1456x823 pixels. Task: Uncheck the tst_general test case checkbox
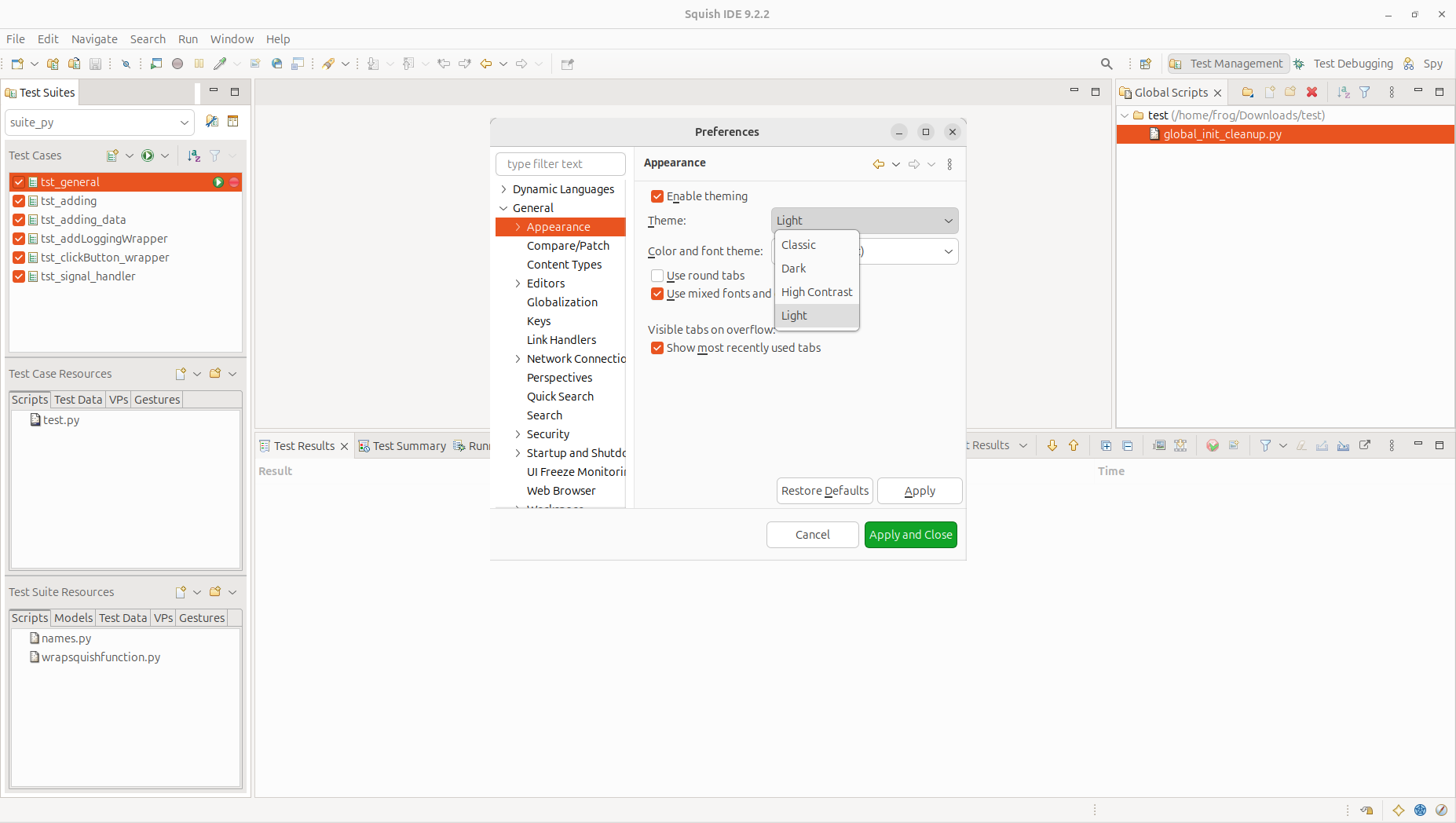pos(19,182)
